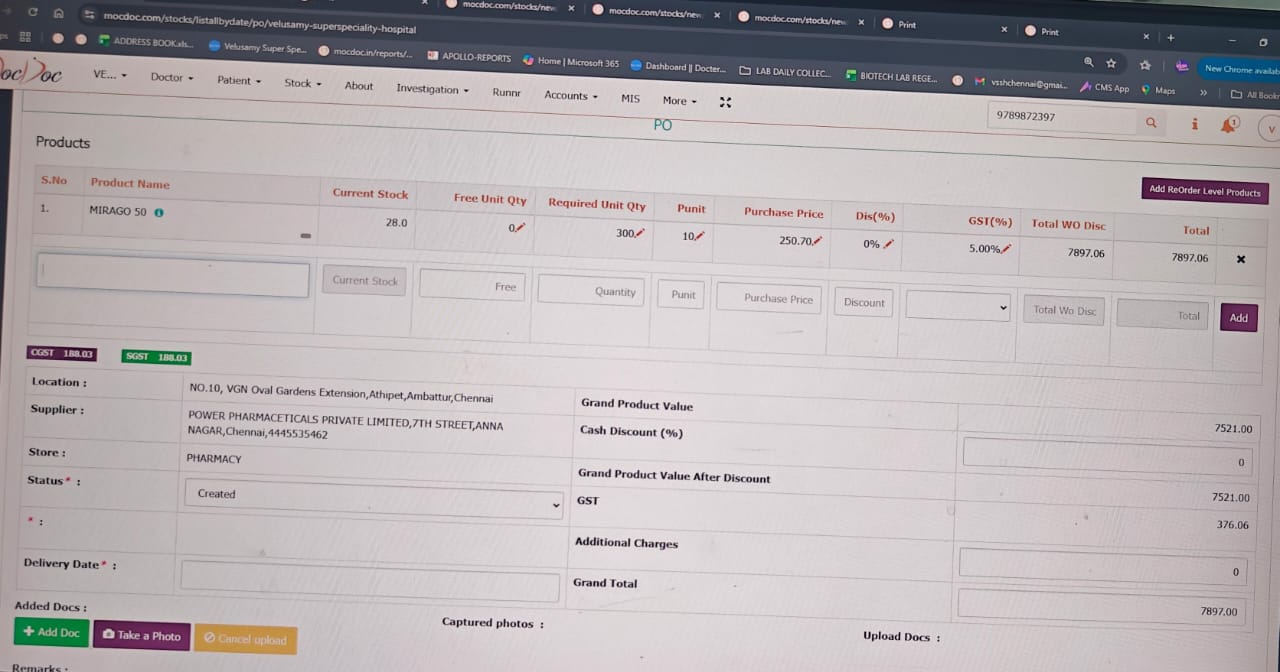Toggle the fullscreen expand icon in the navbar
The image size is (1280, 672).
pos(726,102)
